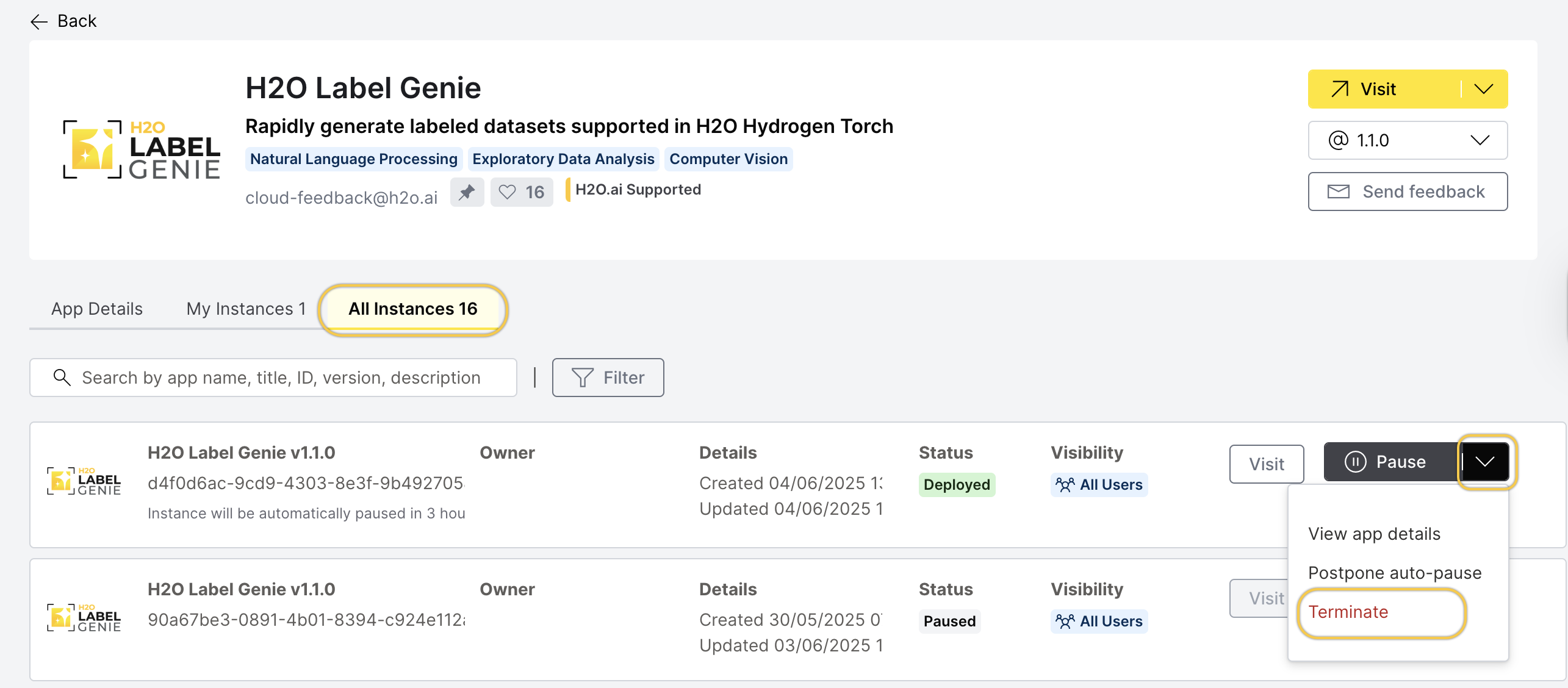This screenshot has height=688, width=1568.
Task: Toggle the pin for H2O Label Genie
Action: pos(467,192)
